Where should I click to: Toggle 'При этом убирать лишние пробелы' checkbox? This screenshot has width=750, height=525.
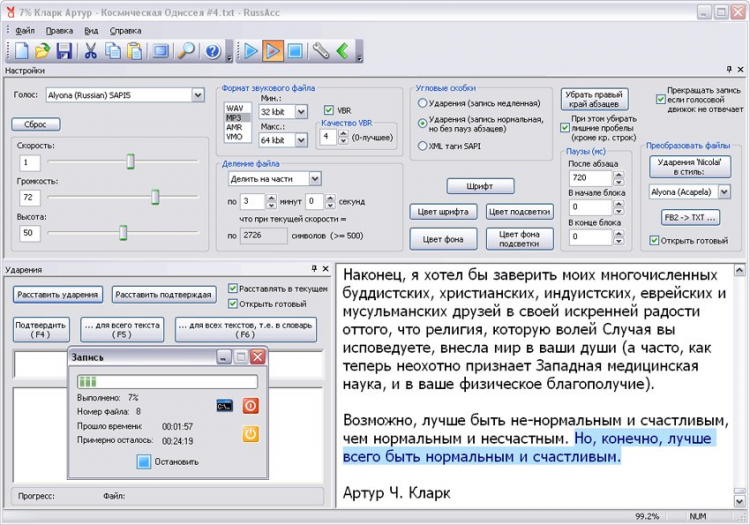click(x=565, y=128)
